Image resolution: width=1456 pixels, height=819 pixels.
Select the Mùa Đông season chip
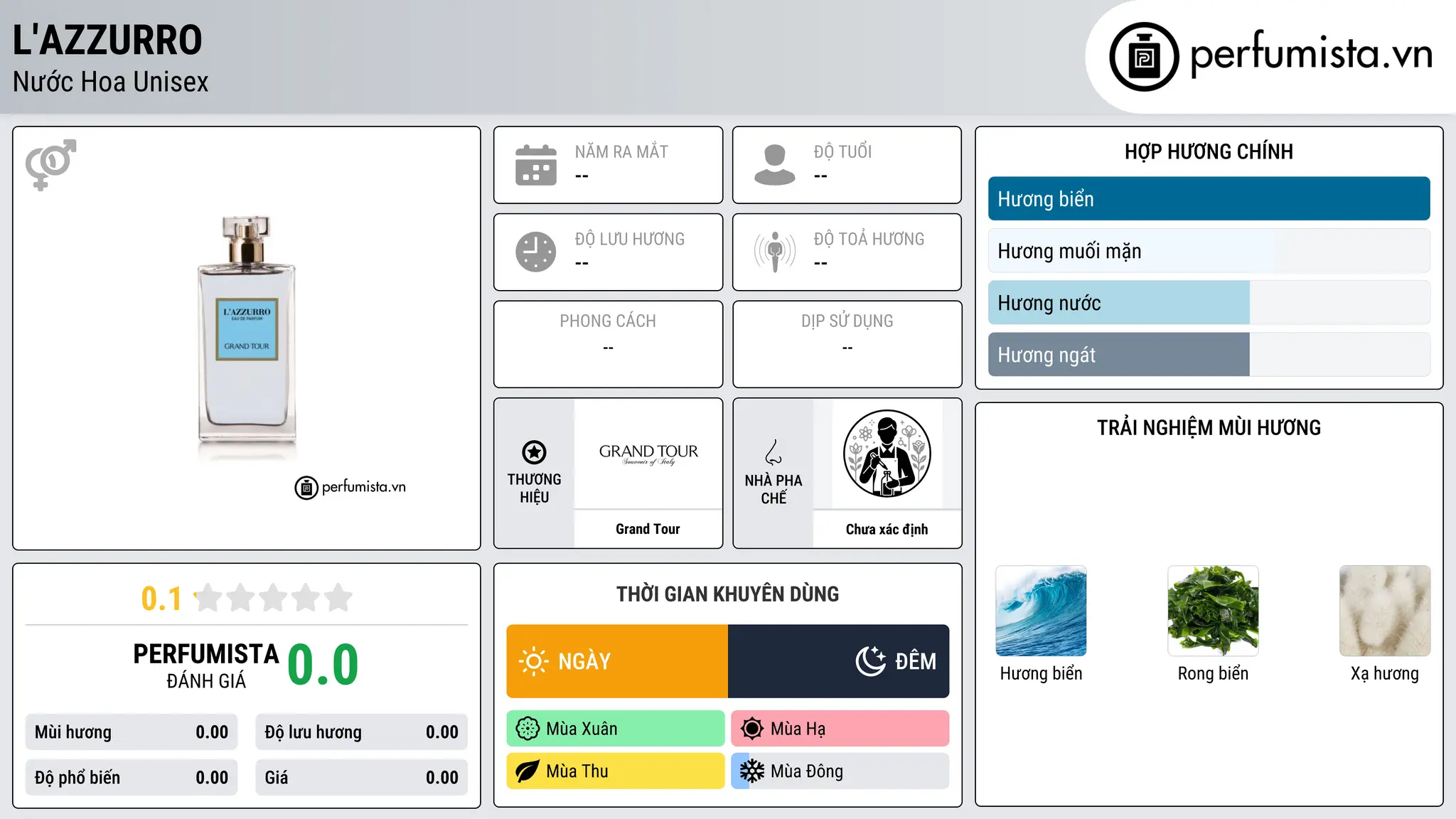(840, 771)
